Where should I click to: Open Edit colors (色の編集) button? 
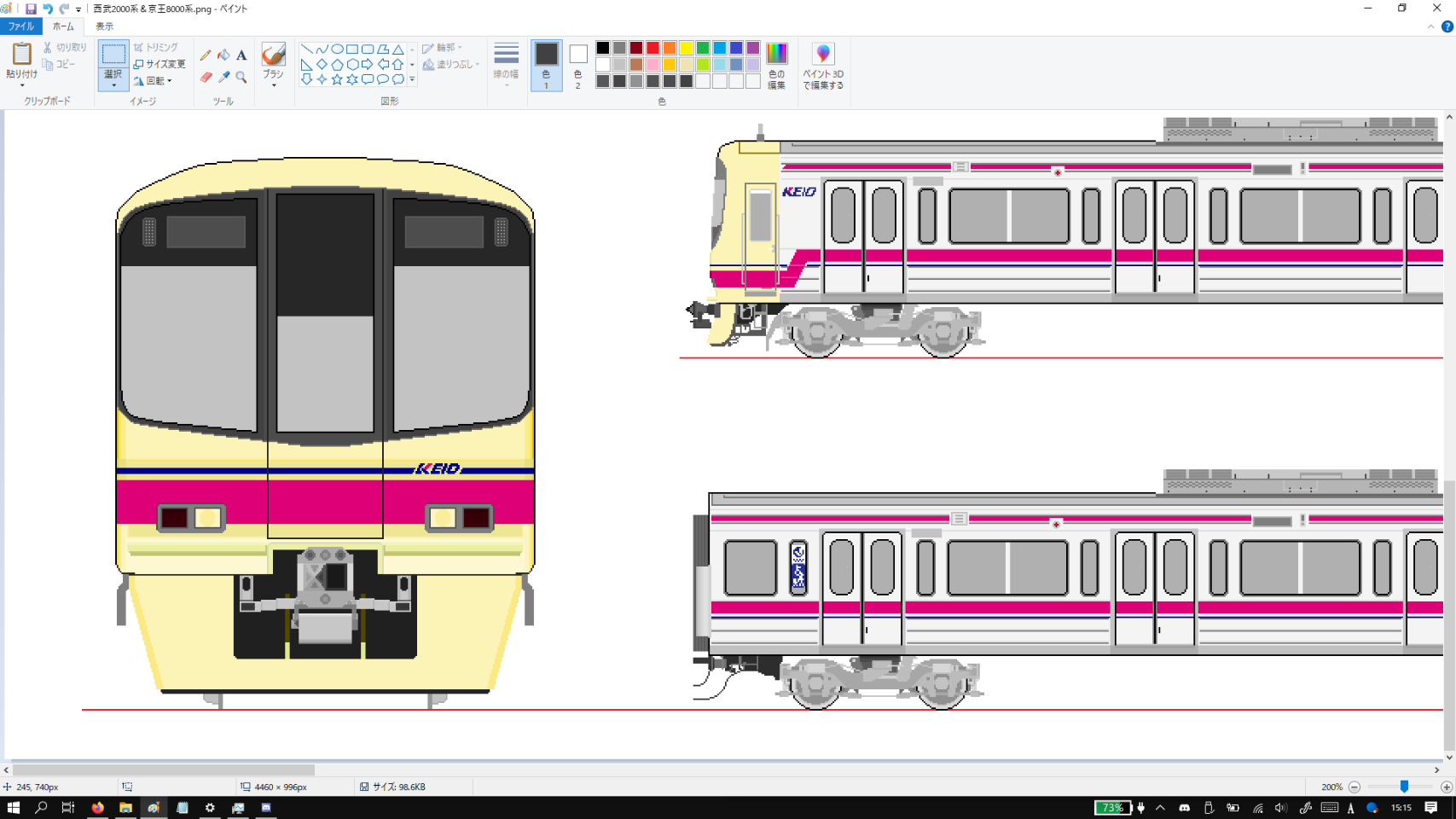pyautogui.click(x=776, y=65)
